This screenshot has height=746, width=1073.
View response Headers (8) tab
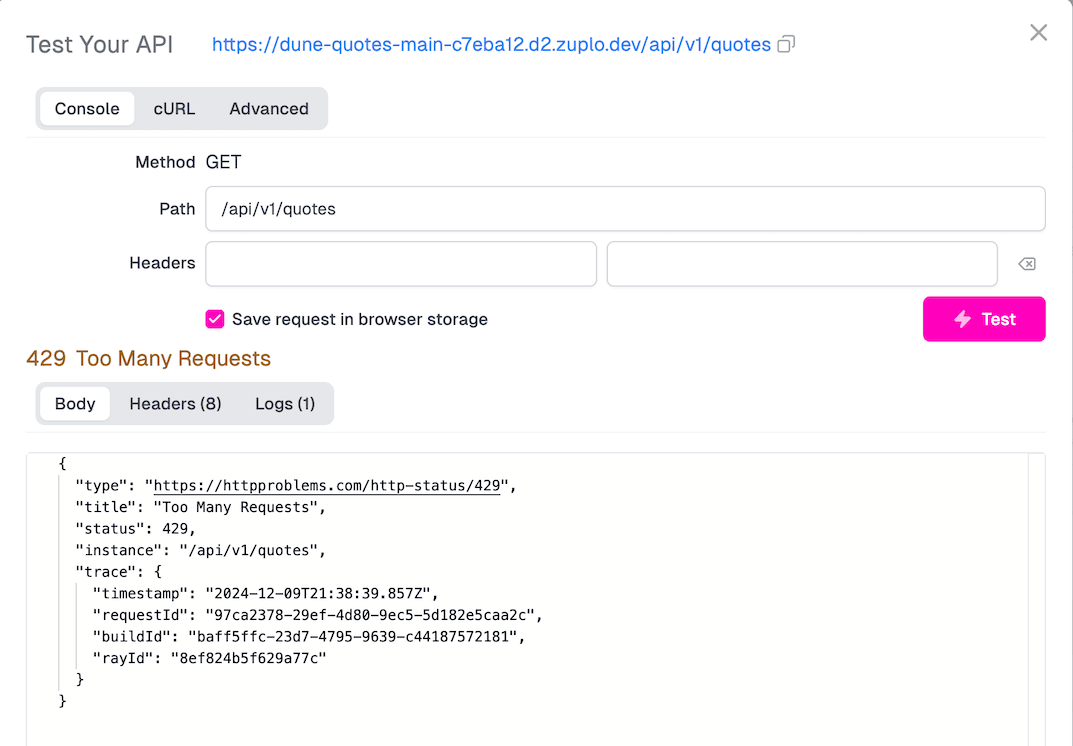(175, 403)
